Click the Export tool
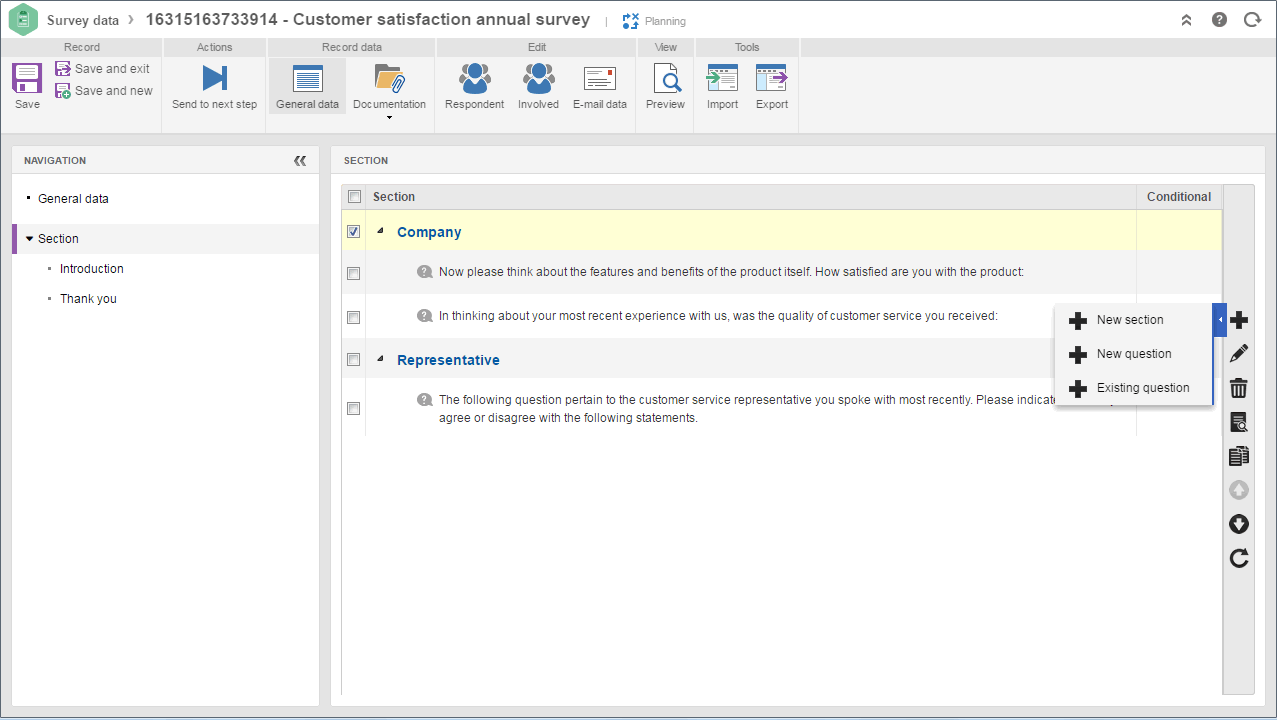This screenshot has width=1277, height=720. click(772, 86)
